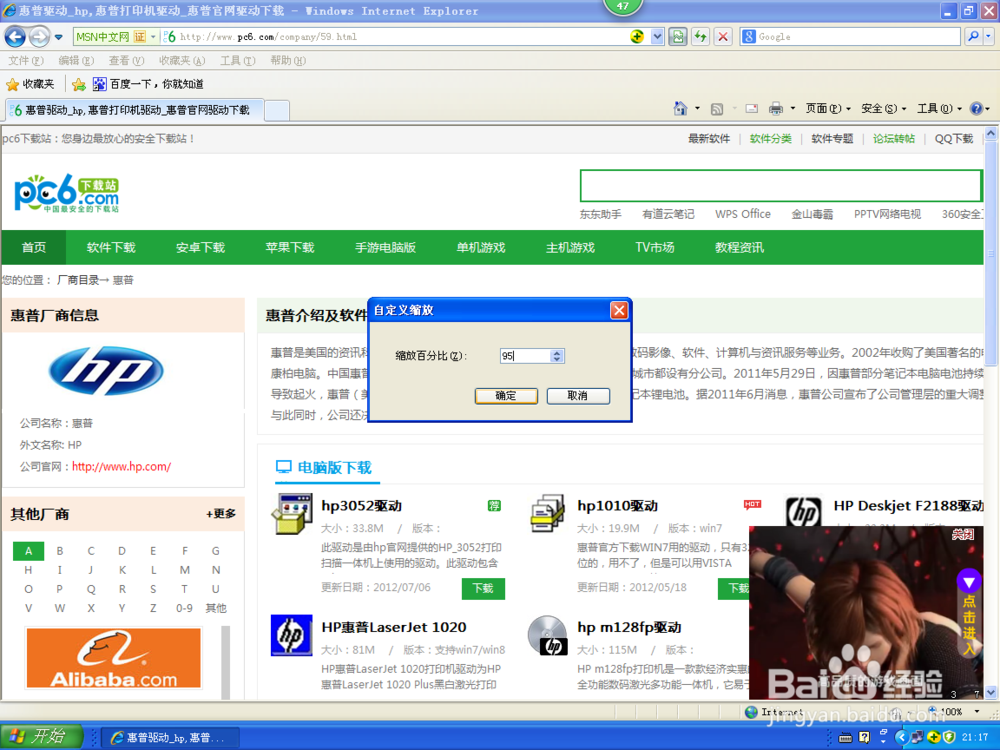Open the 单机游戏 navigation item
This screenshot has width=1000, height=750.
[x=481, y=247]
